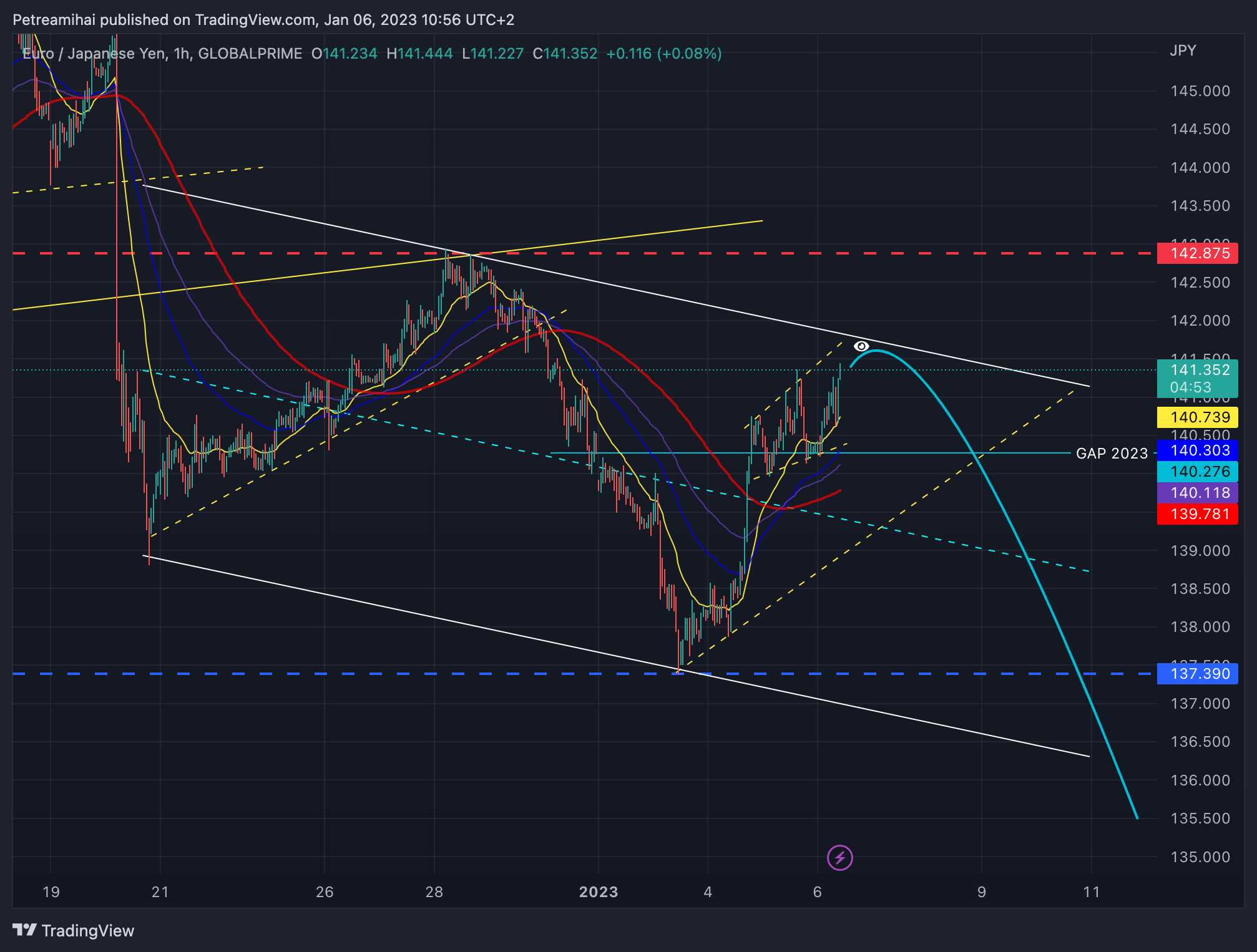Image resolution: width=1257 pixels, height=952 pixels.
Task: Click the blue 137.390 price label
Action: (x=1197, y=674)
